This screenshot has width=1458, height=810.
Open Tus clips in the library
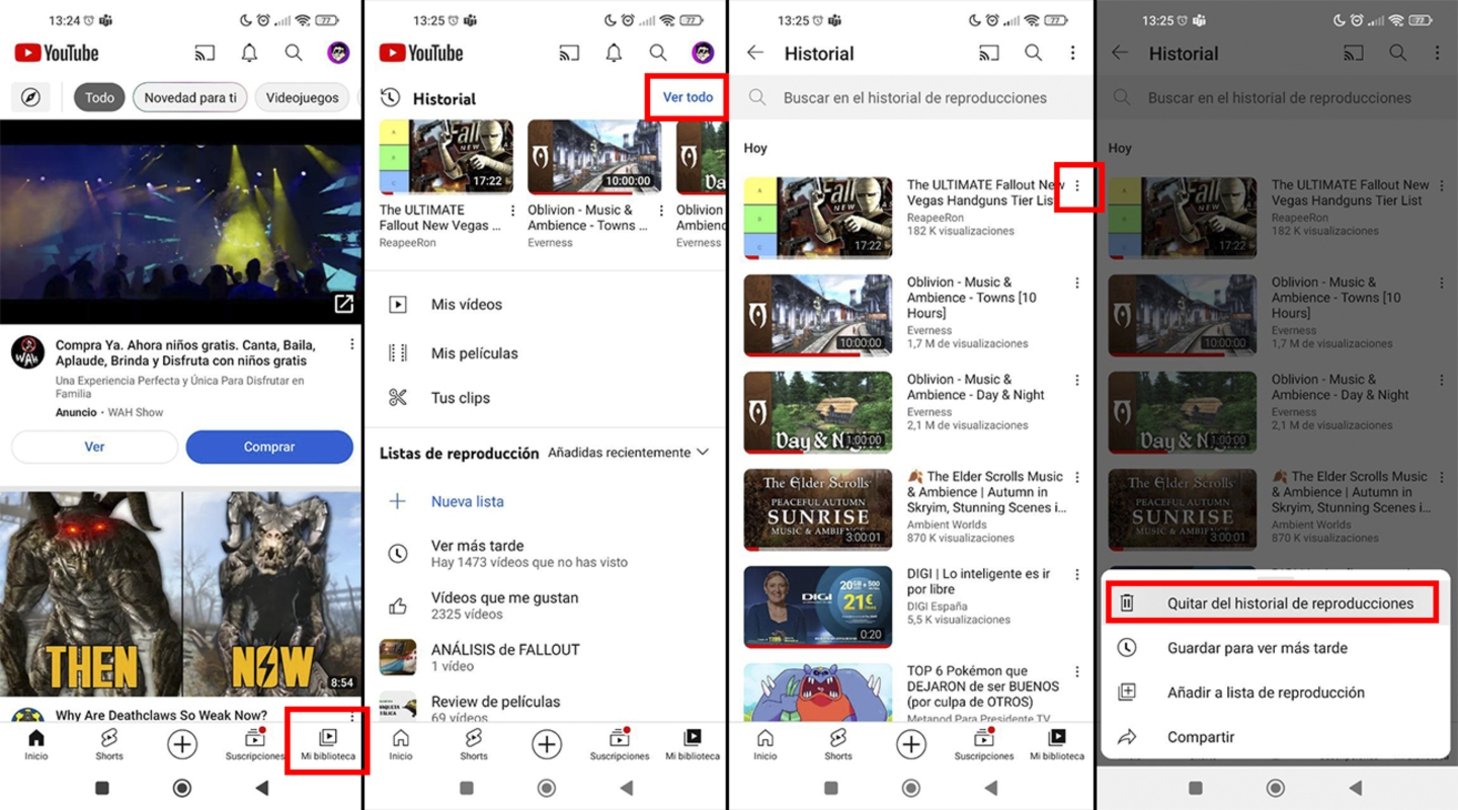click(x=545, y=398)
